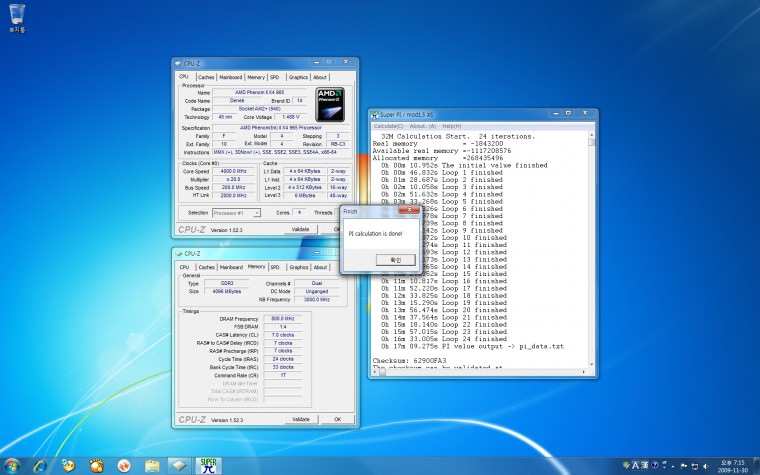The image size is (760, 475).
Task: Click the 'Checksum: 62900FA3' line
Action: click(409, 361)
